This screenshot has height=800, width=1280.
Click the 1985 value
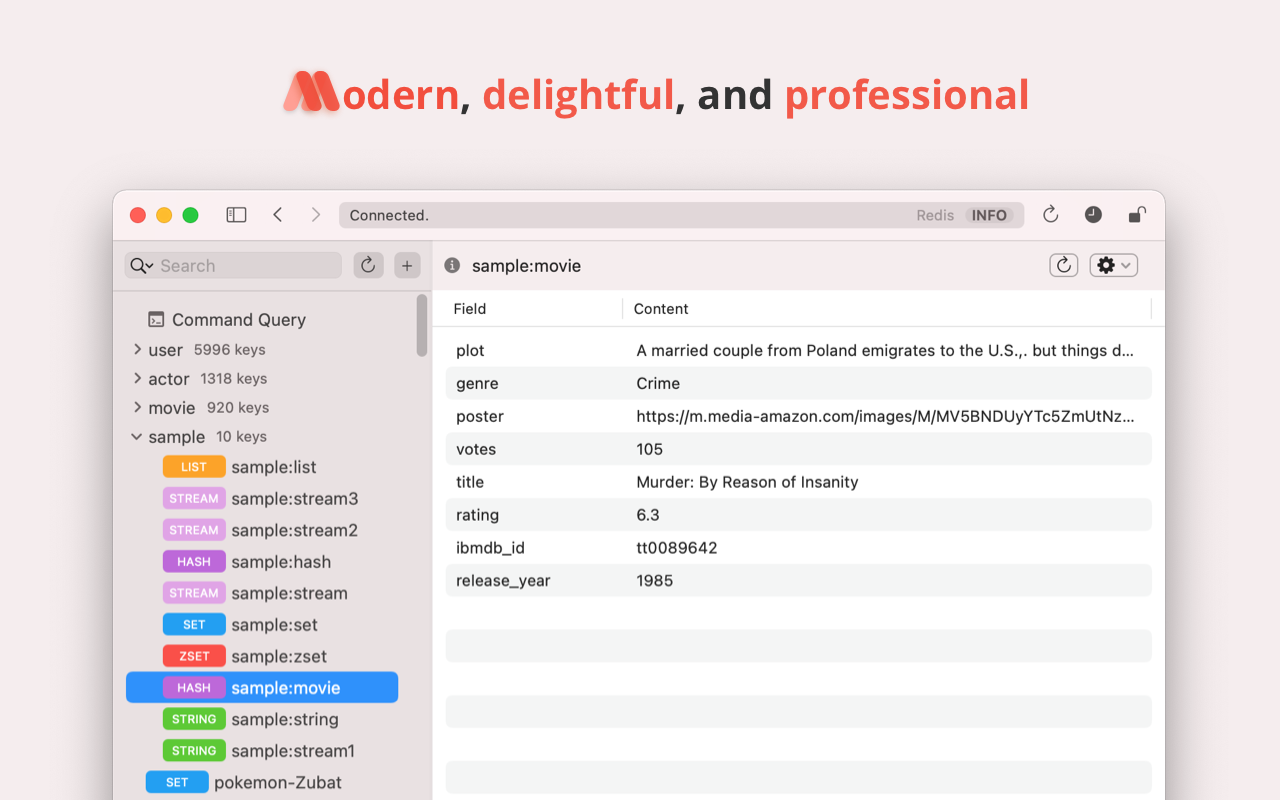(655, 581)
